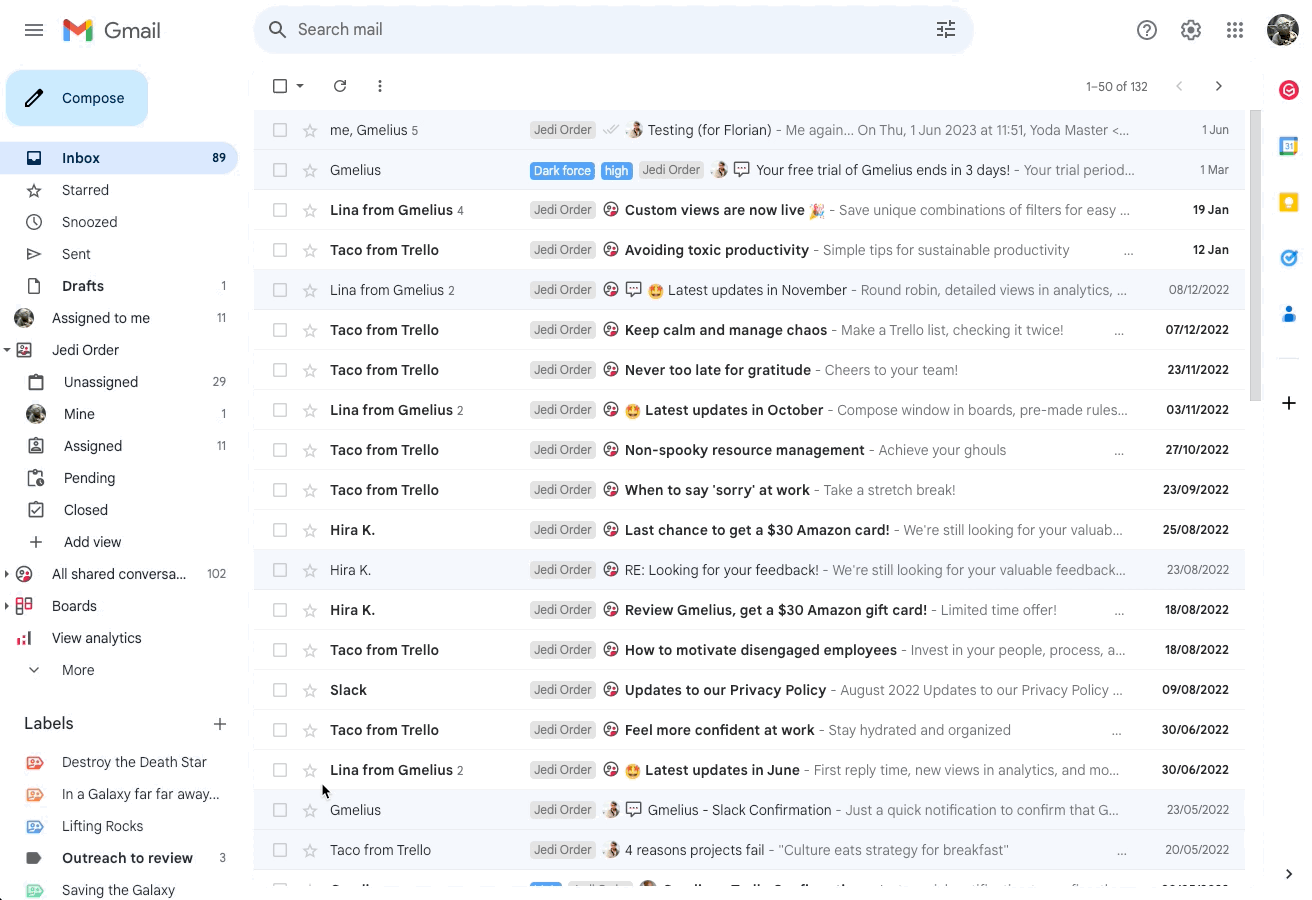
Task: Refresh the inbox
Action: pyautogui.click(x=340, y=86)
